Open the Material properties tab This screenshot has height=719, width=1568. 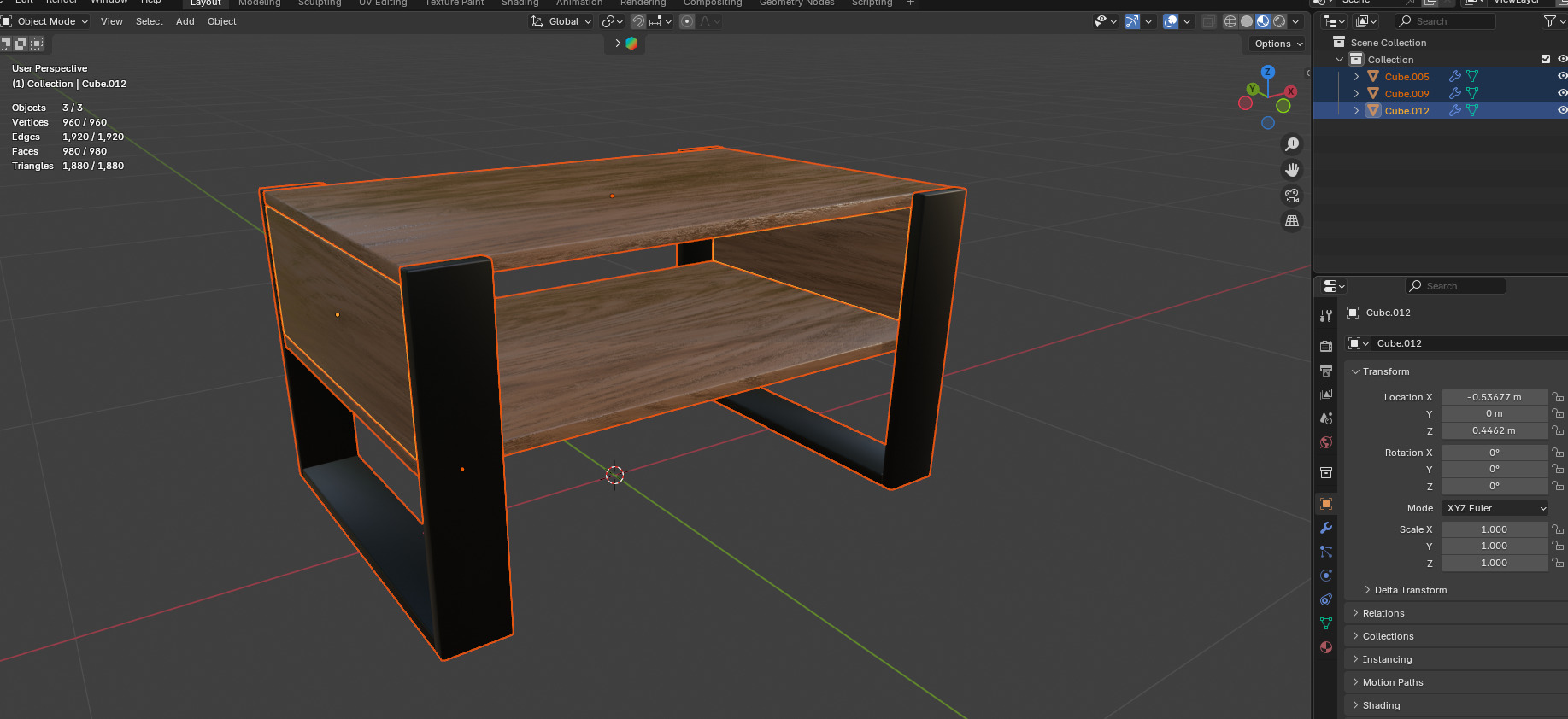[x=1326, y=647]
